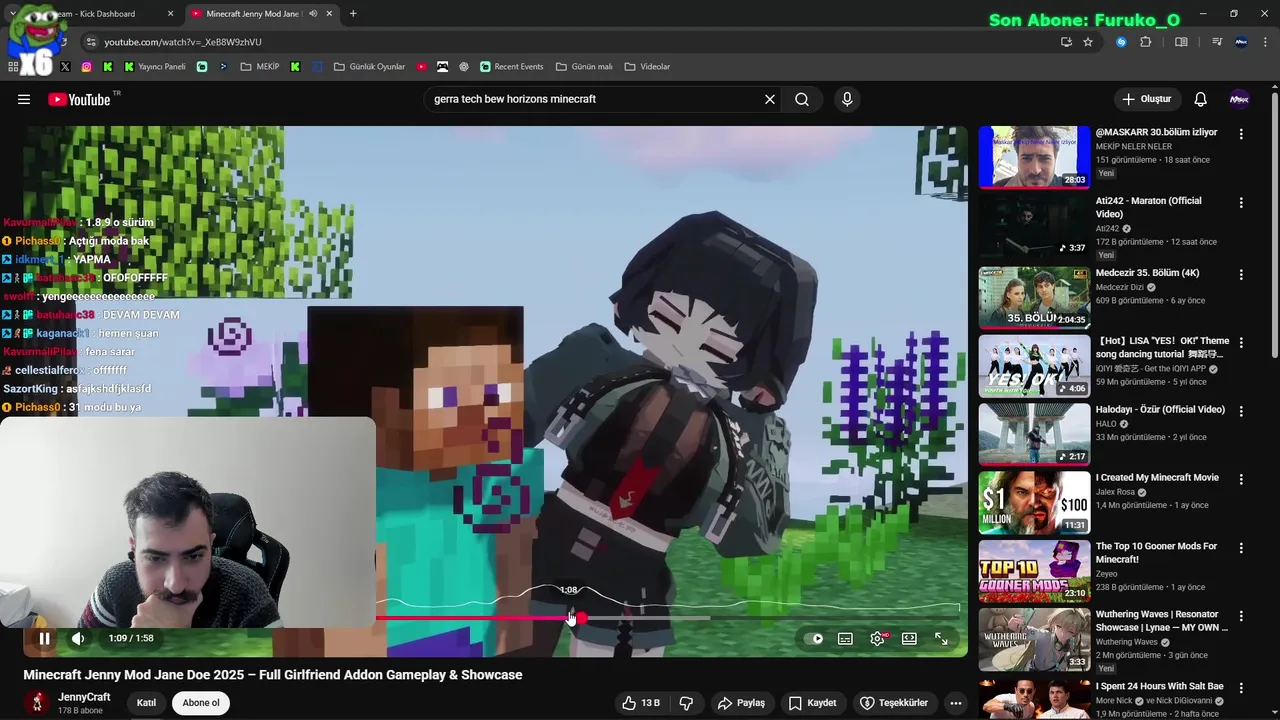Open options for Halodayı Özür video

tap(1241, 411)
